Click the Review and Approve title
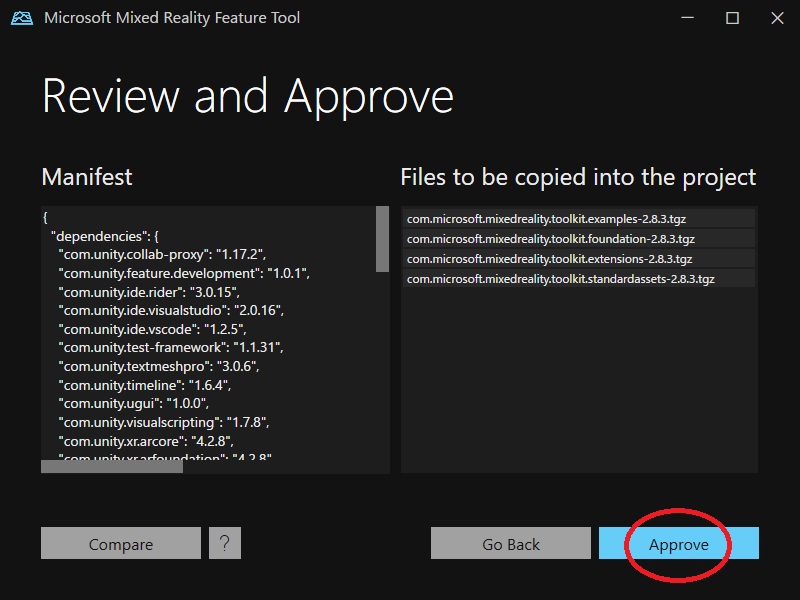This screenshot has height=600, width=800. click(248, 97)
